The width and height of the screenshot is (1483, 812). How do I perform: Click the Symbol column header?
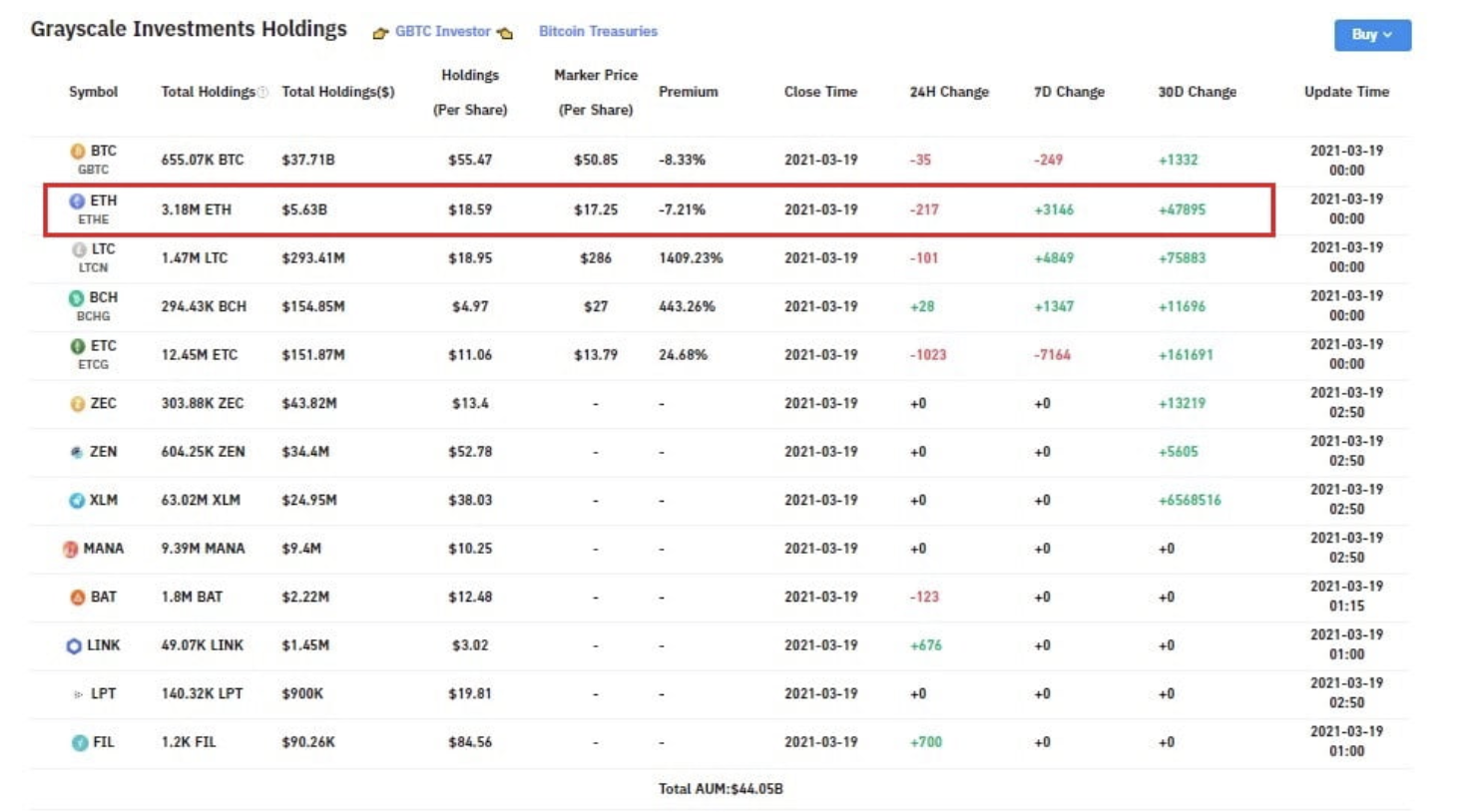(x=93, y=92)
